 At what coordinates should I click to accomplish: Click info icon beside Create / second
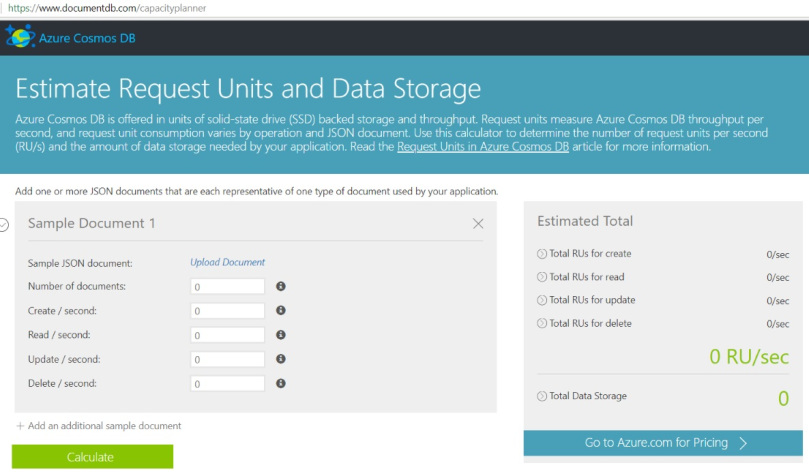point(281,311)
